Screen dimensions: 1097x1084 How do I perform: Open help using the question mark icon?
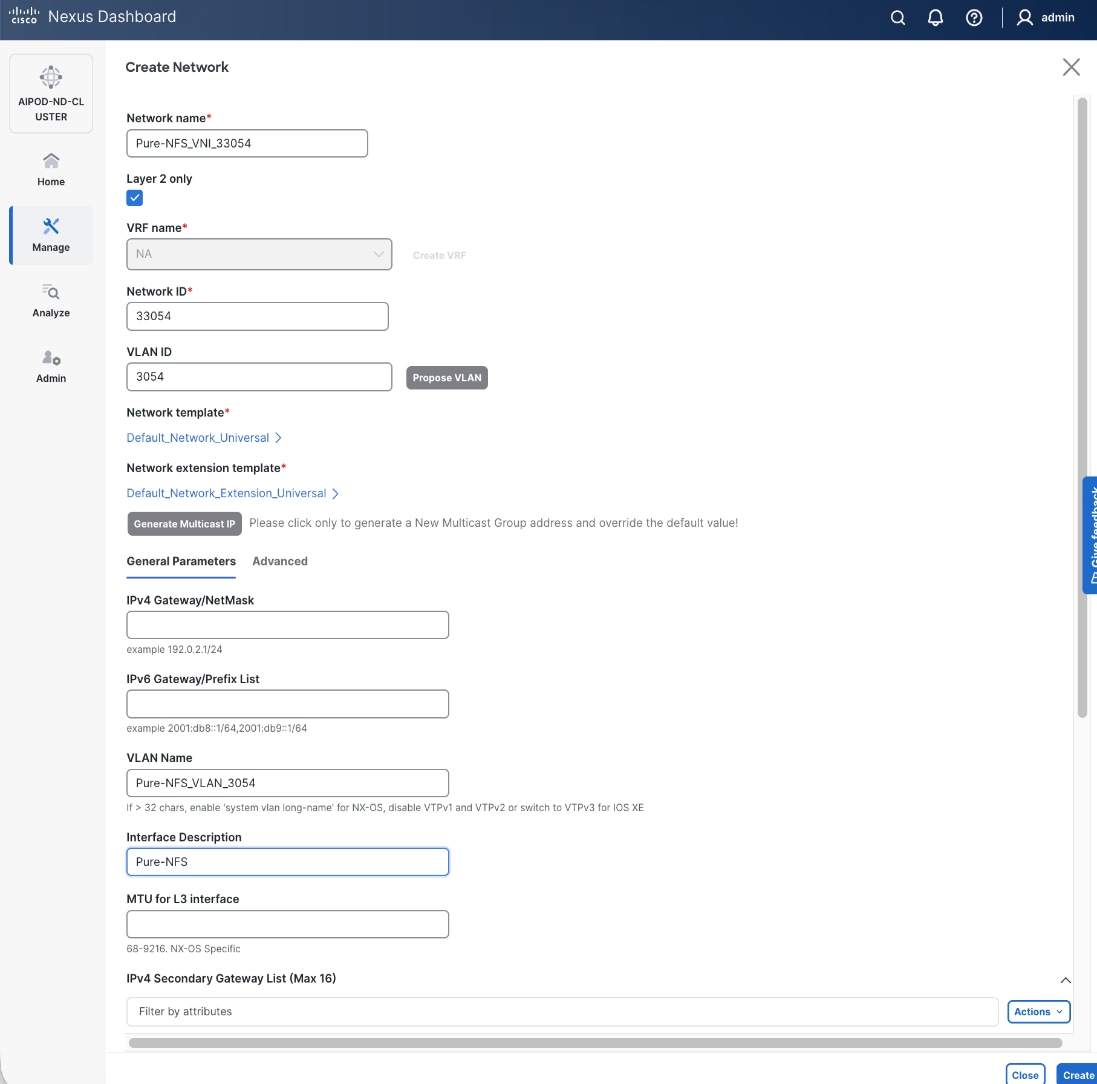coord(973,17)
